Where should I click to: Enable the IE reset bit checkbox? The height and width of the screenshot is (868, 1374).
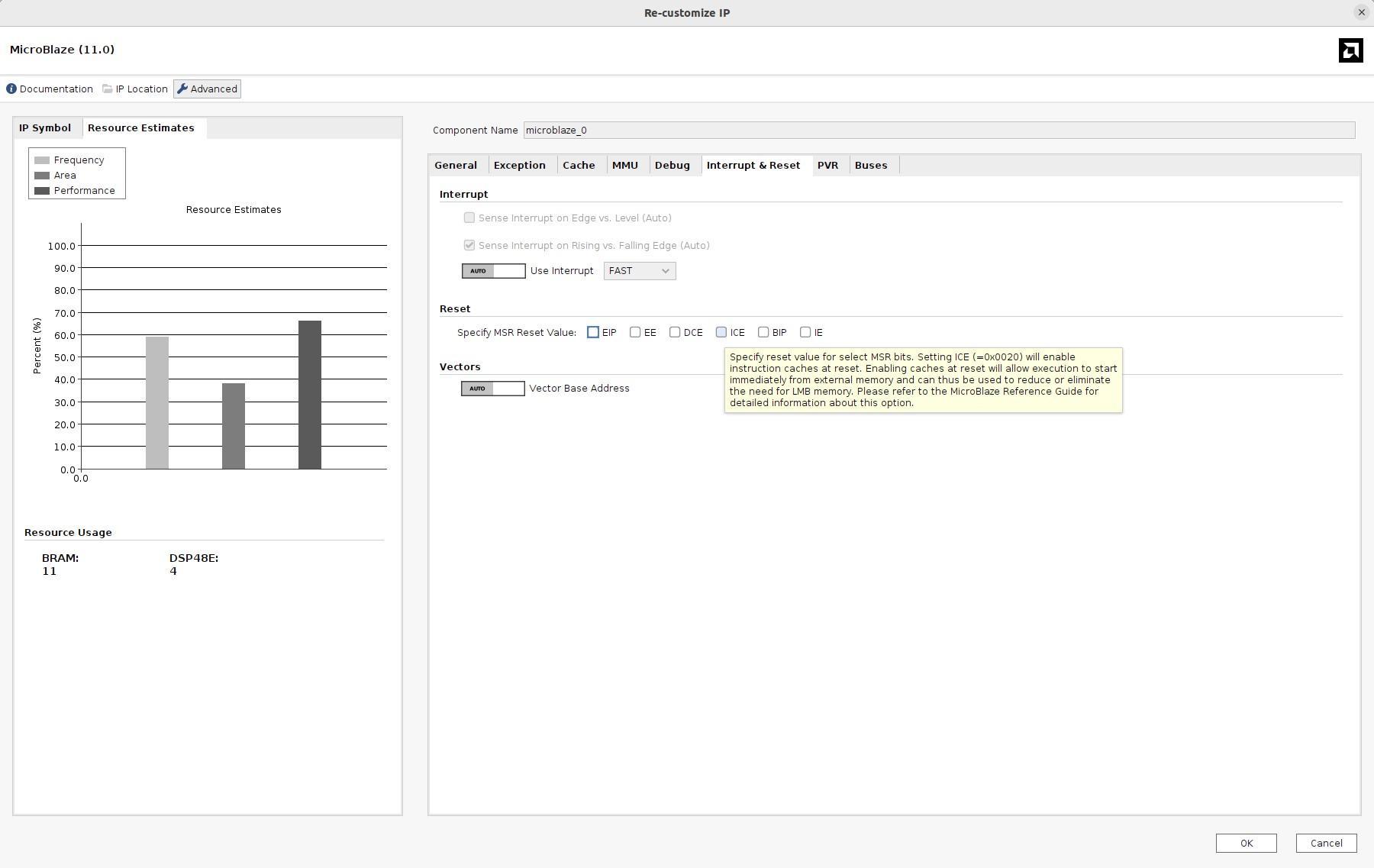805,332
